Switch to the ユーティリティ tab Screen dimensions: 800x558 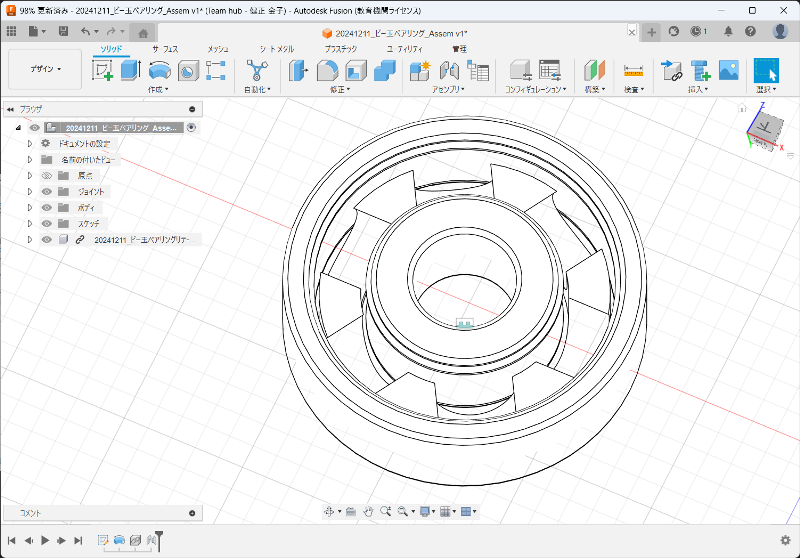(404, 49)
